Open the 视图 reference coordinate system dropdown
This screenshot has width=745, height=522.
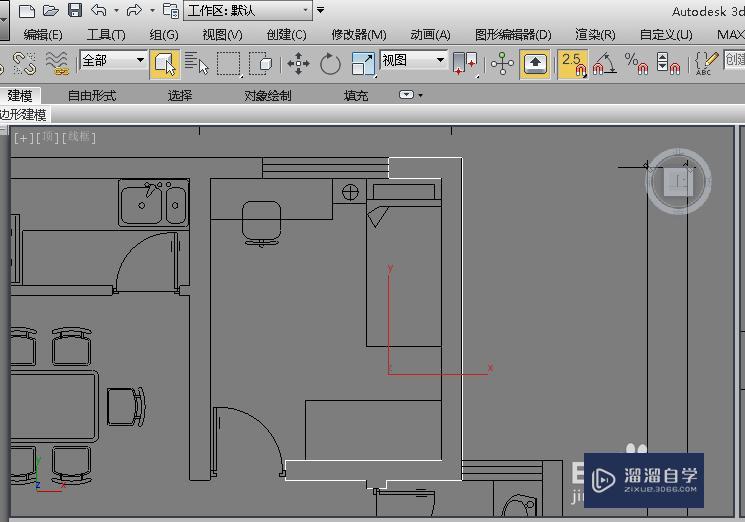(414, 60)
